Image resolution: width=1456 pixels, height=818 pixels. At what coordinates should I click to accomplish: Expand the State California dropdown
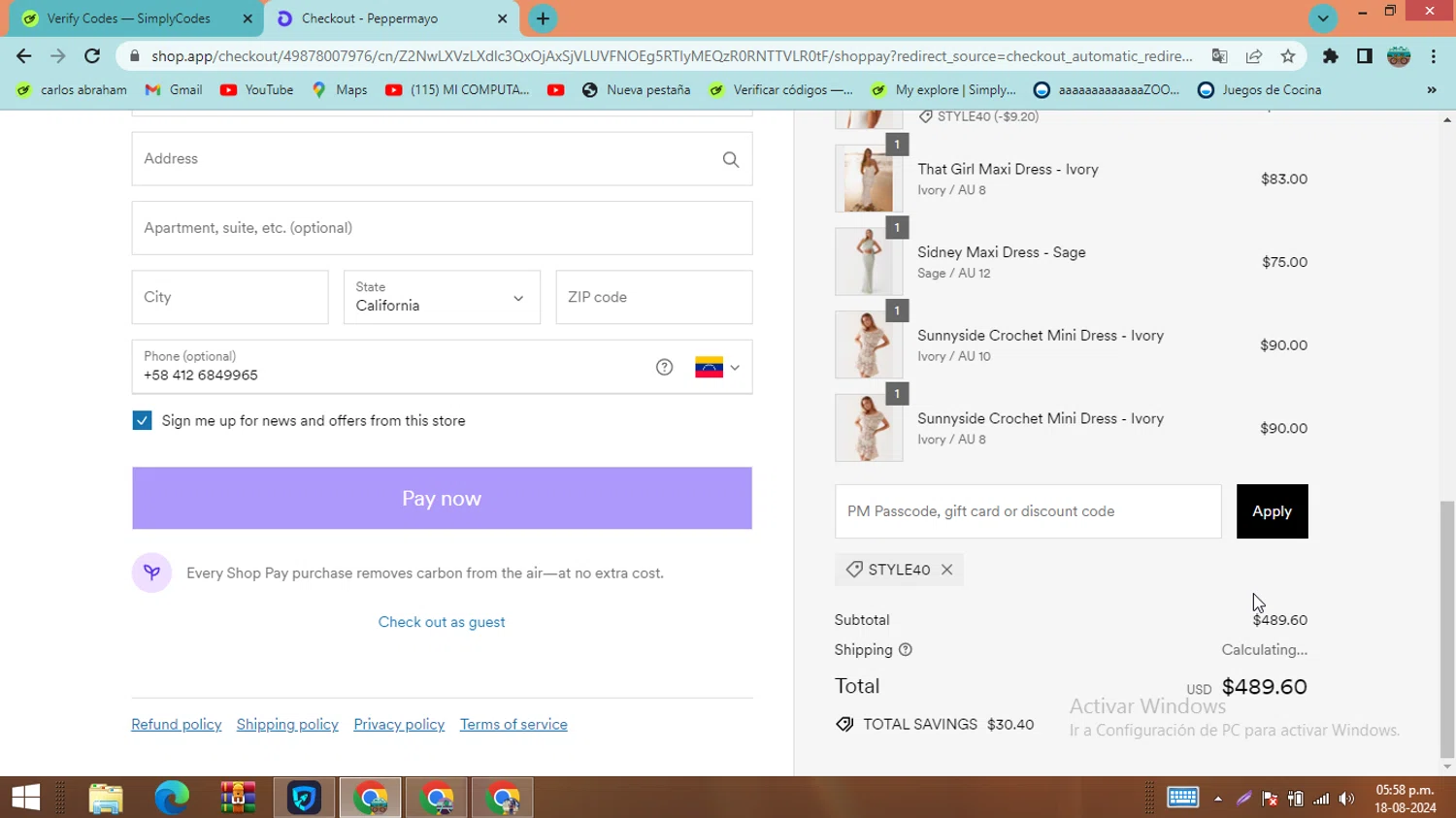click(442, 297)
